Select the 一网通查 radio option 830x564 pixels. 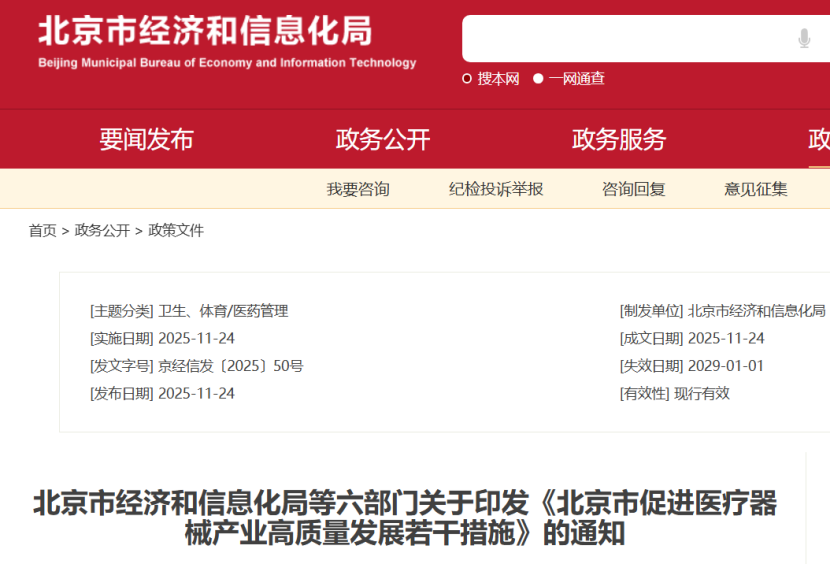(x=569, y=79)
